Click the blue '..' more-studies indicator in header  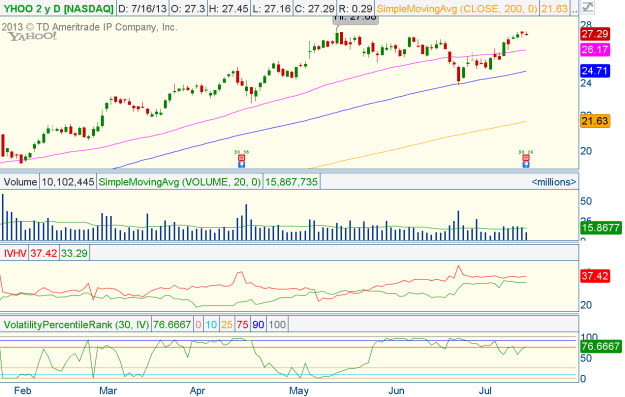click(x=574, y=9)
